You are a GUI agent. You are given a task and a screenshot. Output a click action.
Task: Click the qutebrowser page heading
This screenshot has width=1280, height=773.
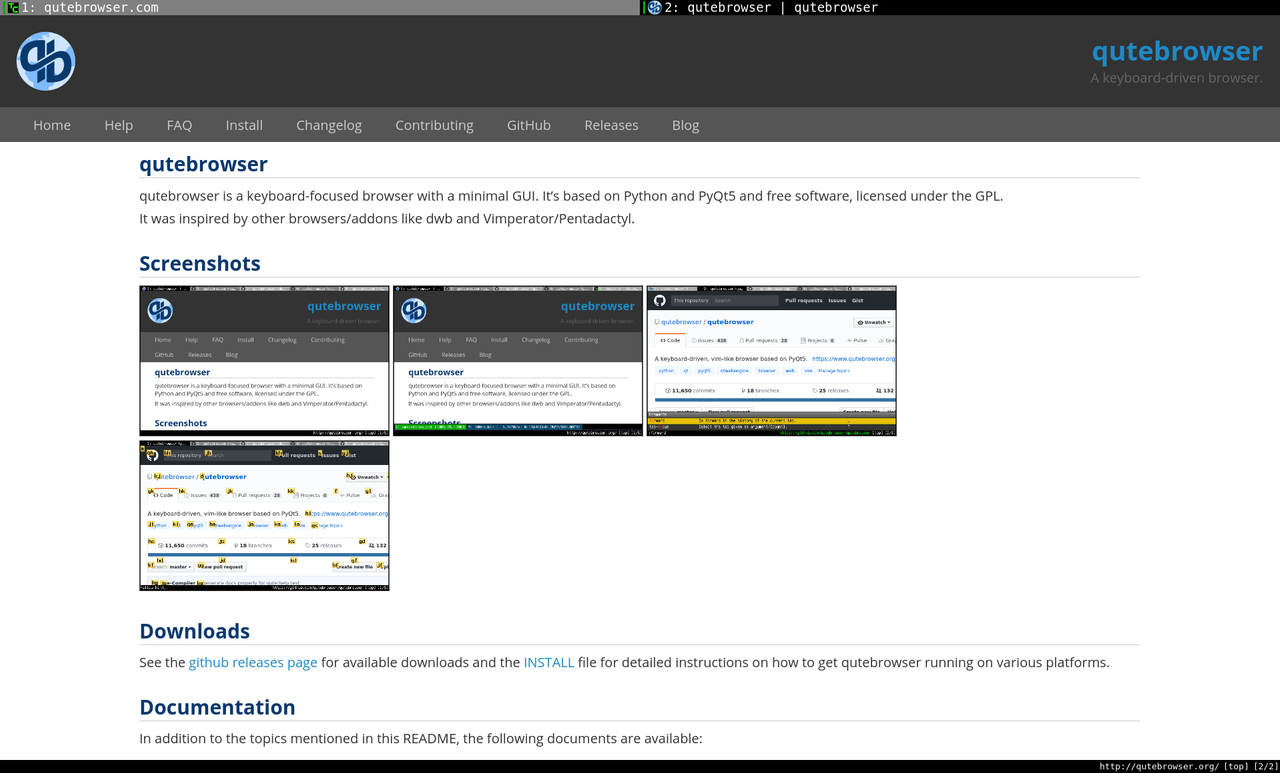click(203, 164)
